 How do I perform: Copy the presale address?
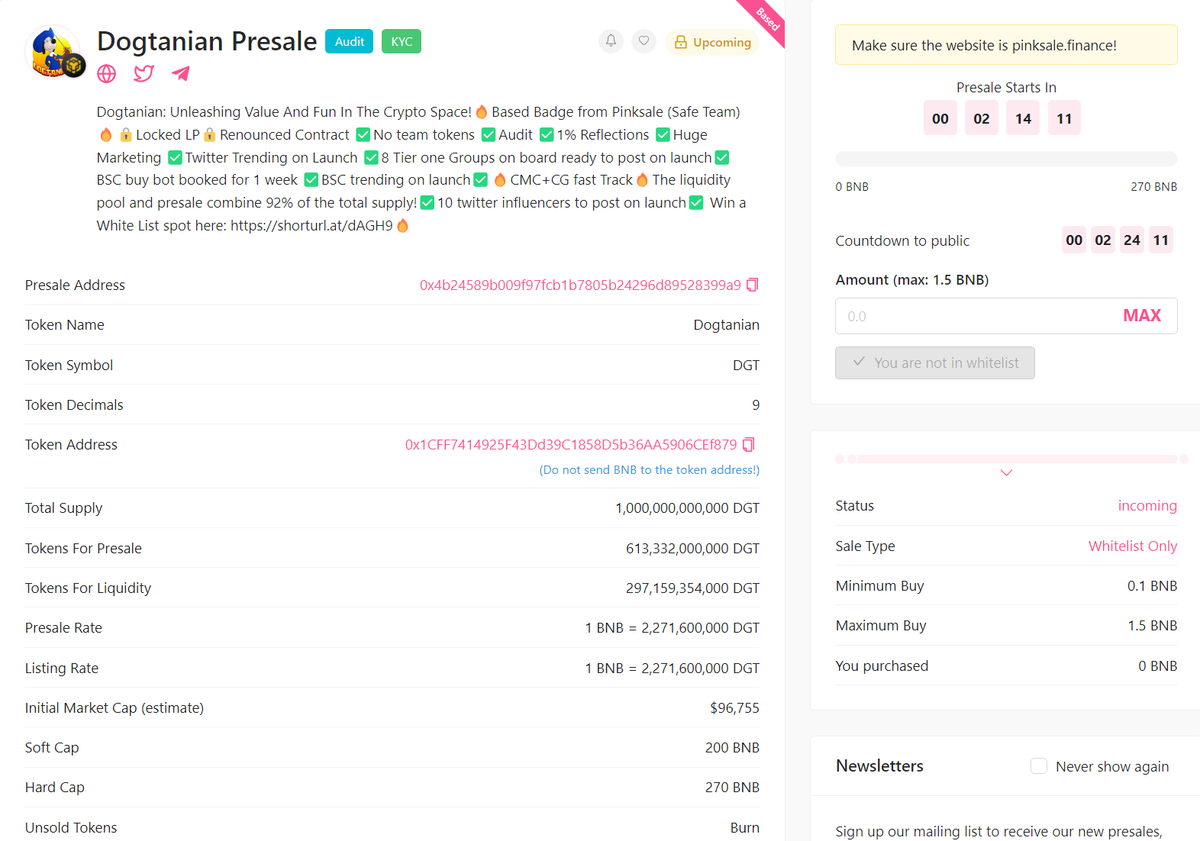pyautogui.click(x=752, y=285)
